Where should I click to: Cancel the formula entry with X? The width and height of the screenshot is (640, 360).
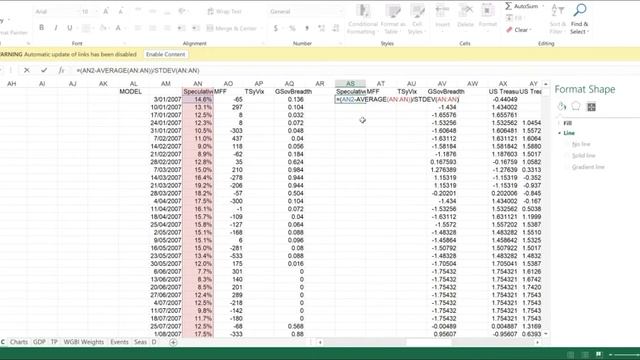tap(27, 70)
